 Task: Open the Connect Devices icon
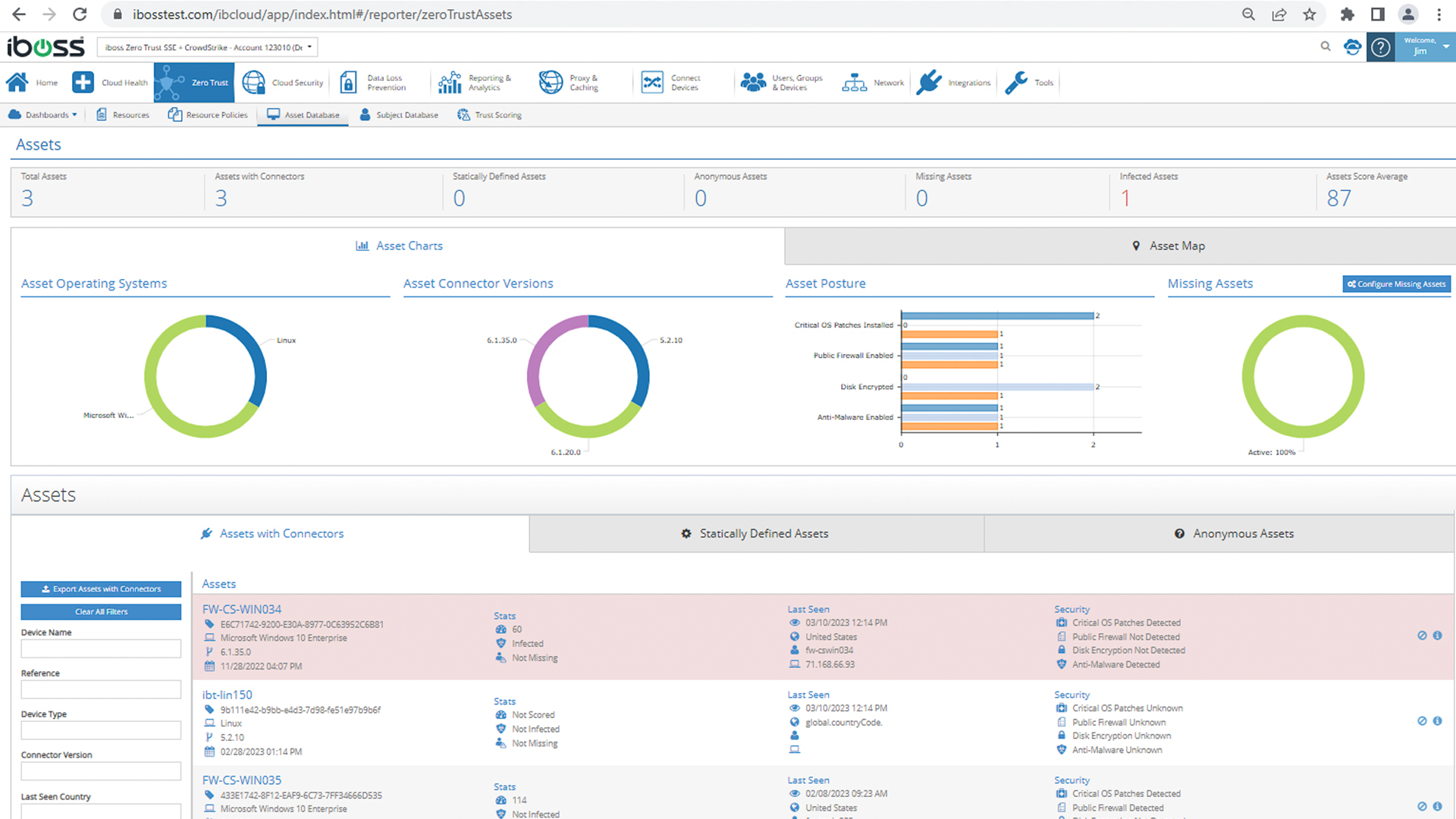click(652, 83)
